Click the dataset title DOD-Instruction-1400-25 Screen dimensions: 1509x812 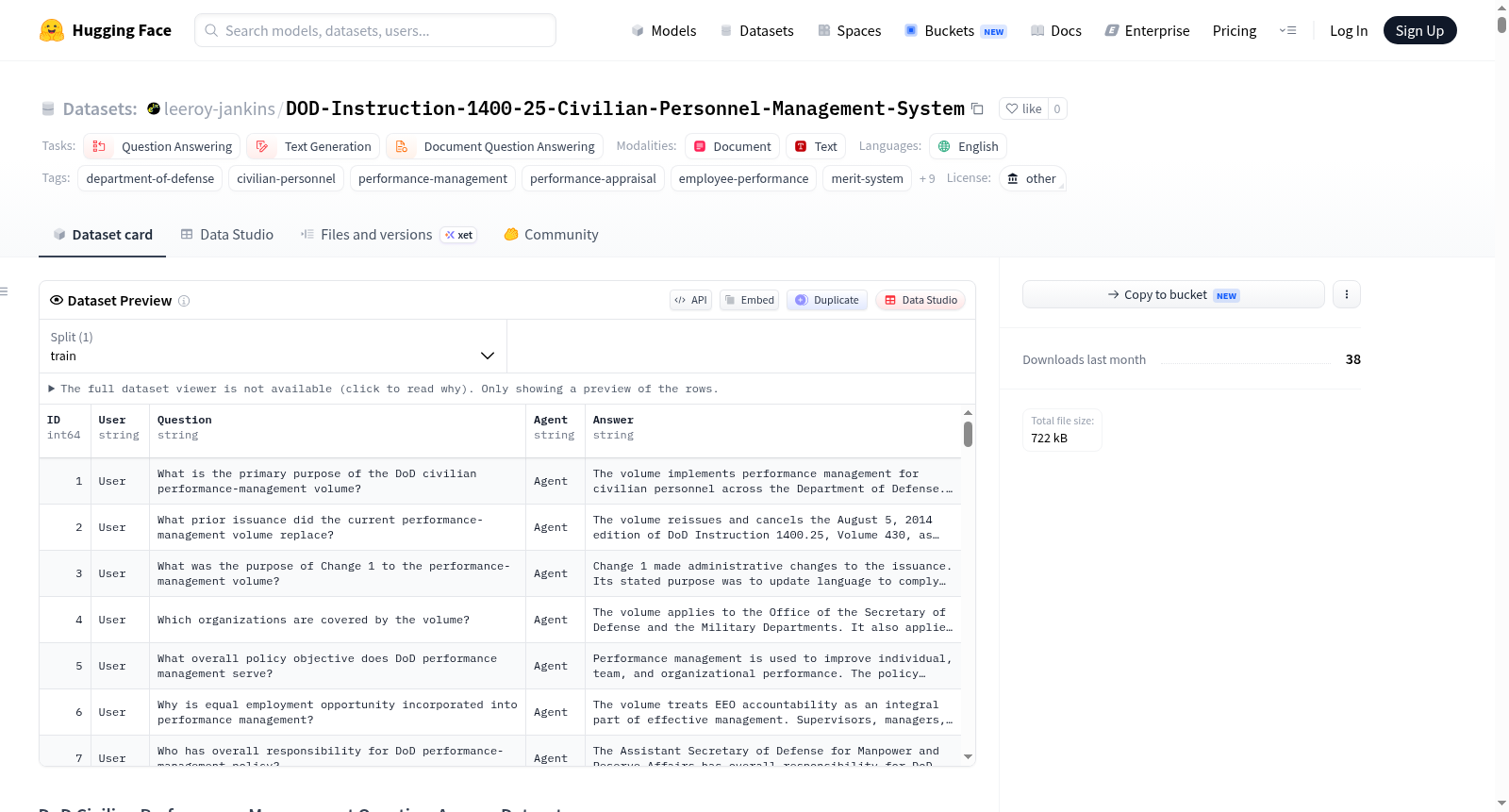click(625, 108)
